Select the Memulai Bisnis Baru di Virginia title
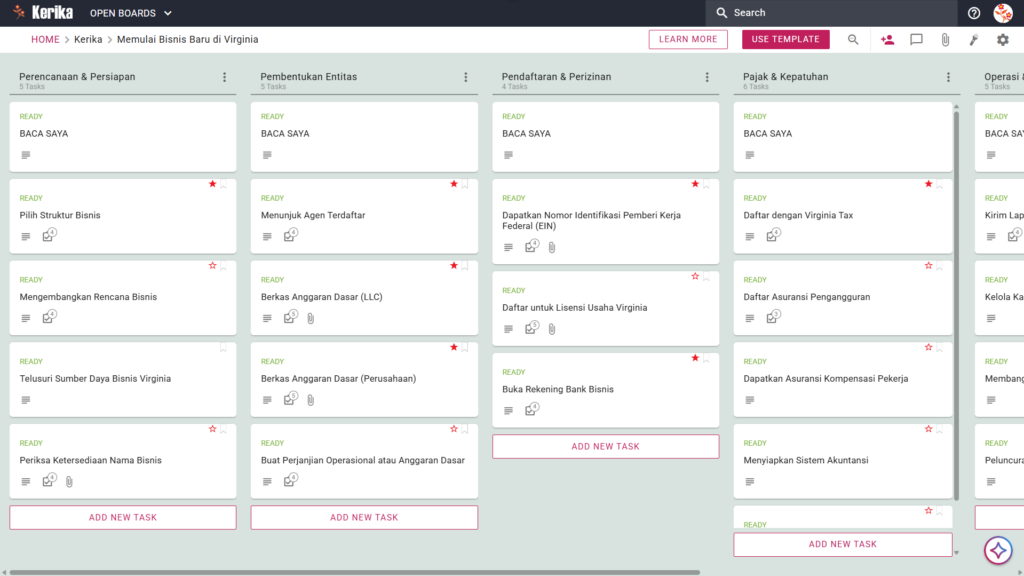This screenshot has width=1024, height=576. pyautogui.click(x=187, y=39)
